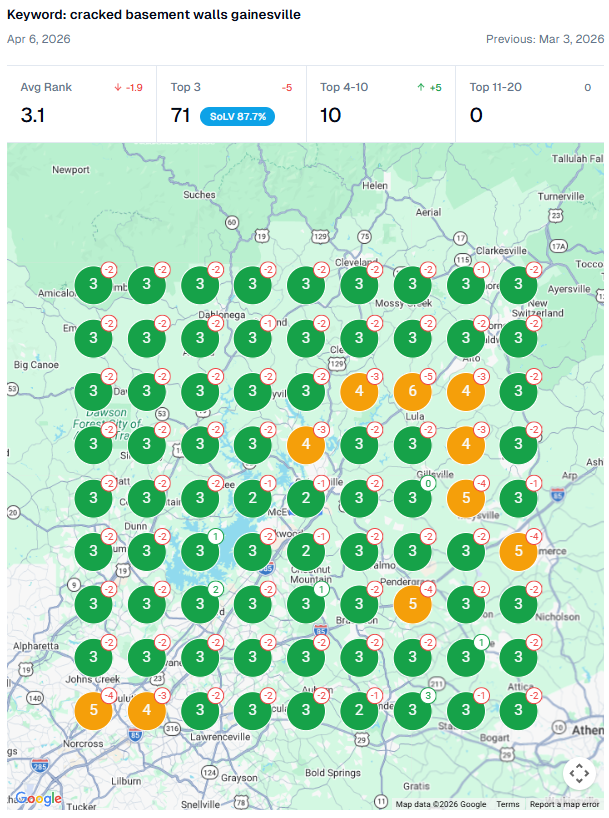Toggle fullscreen map view icon

(579, 773)
